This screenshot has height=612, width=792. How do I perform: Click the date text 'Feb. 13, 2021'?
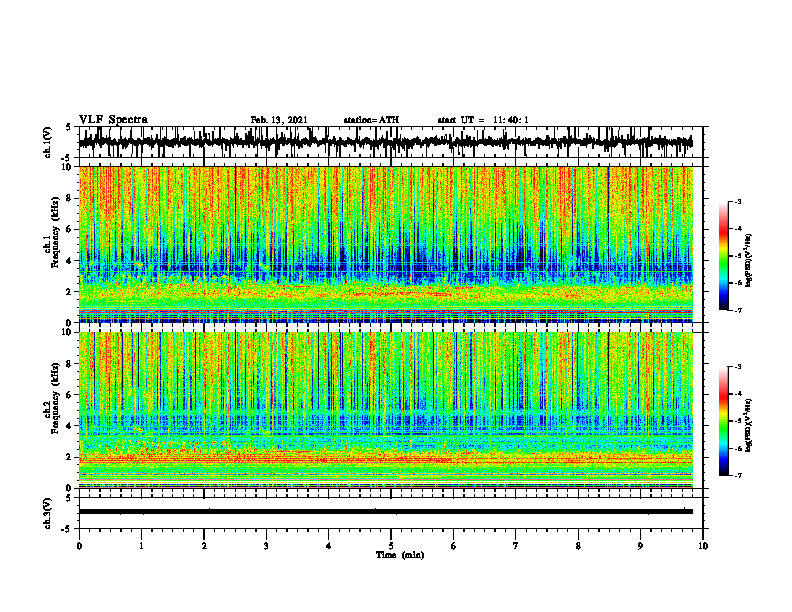click(279, 120)
